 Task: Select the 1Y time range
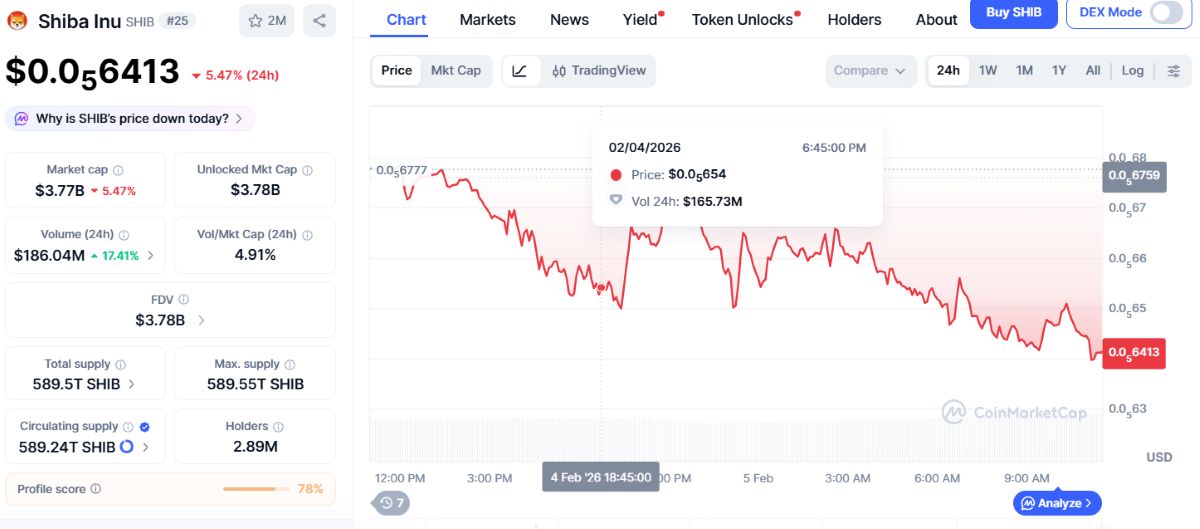pos(1059,70)
